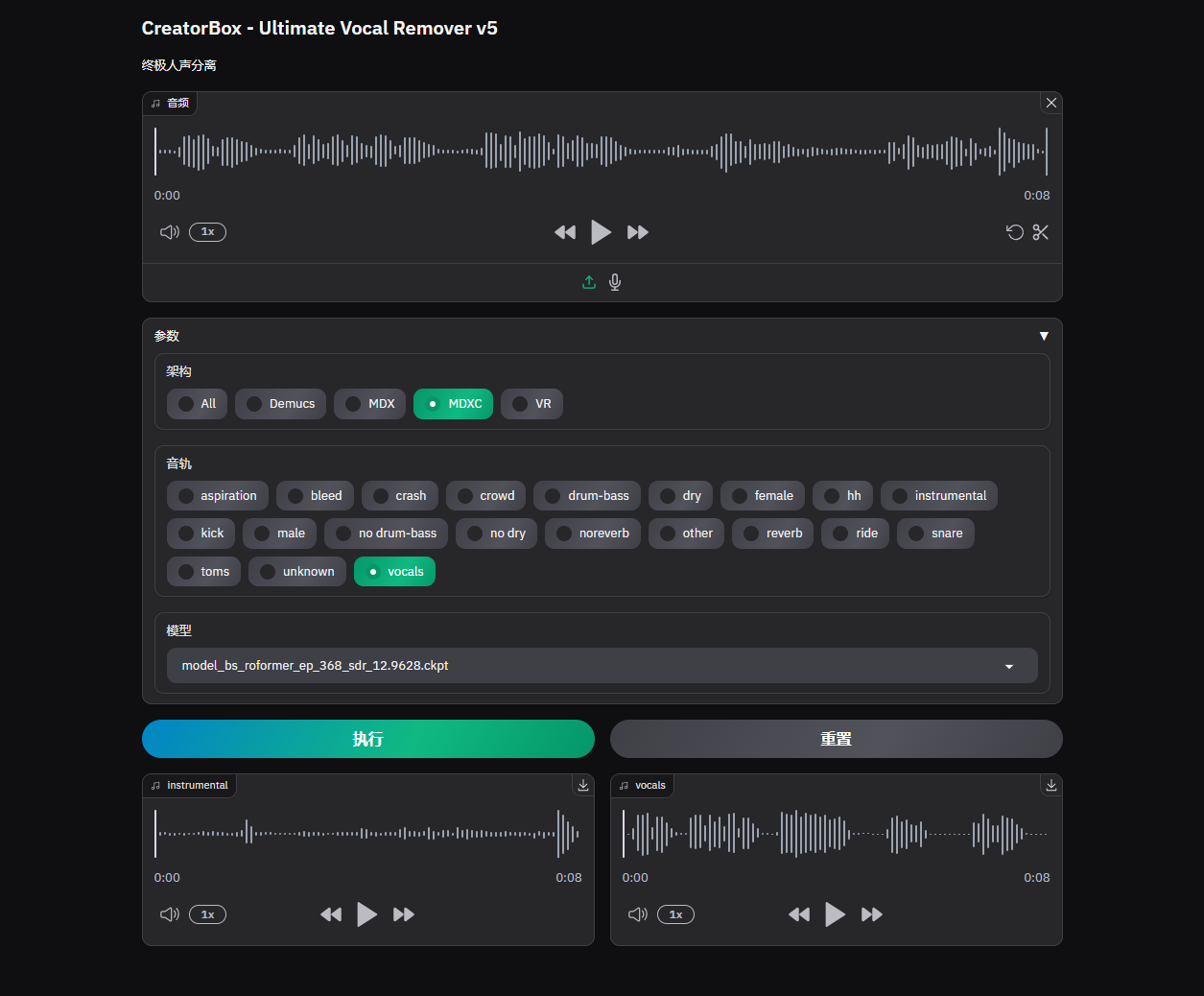Screen dimensions: 1204x996
Task: Choose the reverb stem option
Action: pyautogui.click(x=772, y=534)
